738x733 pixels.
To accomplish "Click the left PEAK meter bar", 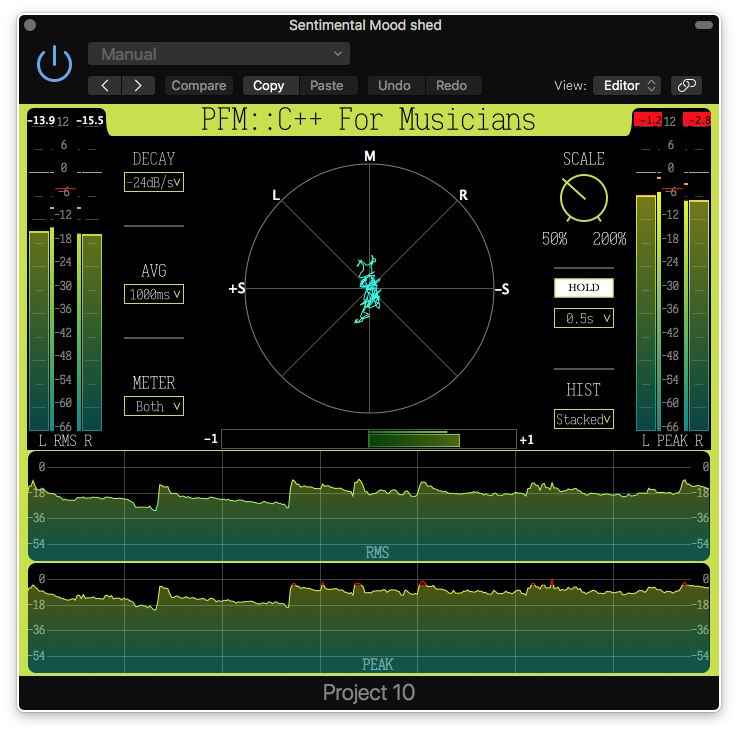I will click(646, 313).
